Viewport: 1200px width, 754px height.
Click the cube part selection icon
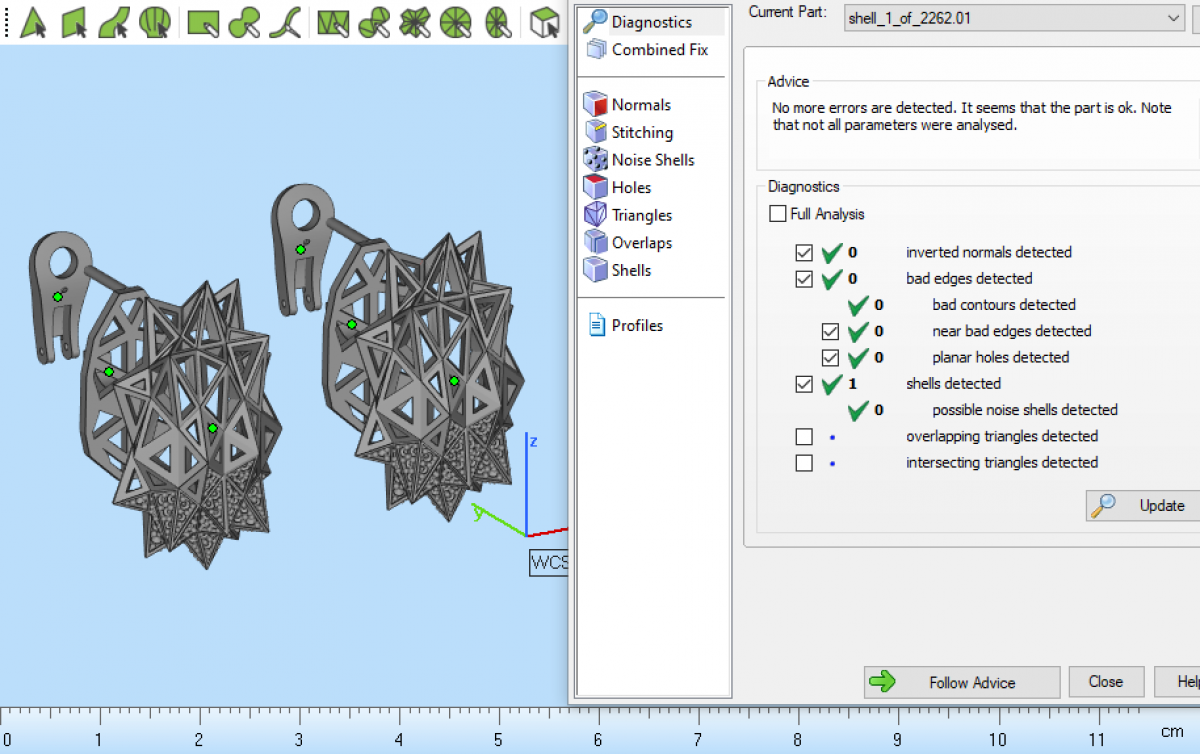(544, 21)
